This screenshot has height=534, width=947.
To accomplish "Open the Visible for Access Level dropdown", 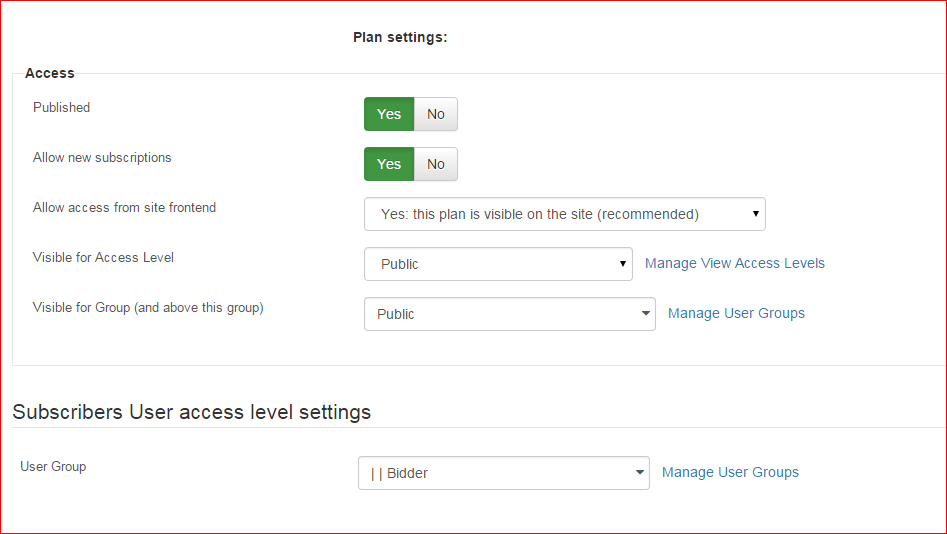I will click(x=498, y=264).
